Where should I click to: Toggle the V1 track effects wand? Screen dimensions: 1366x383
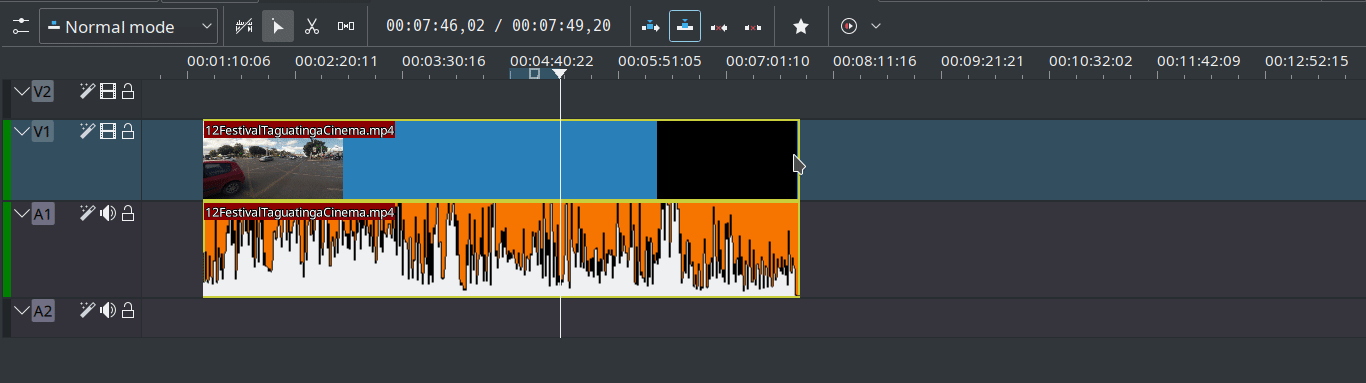click(88, 131)
